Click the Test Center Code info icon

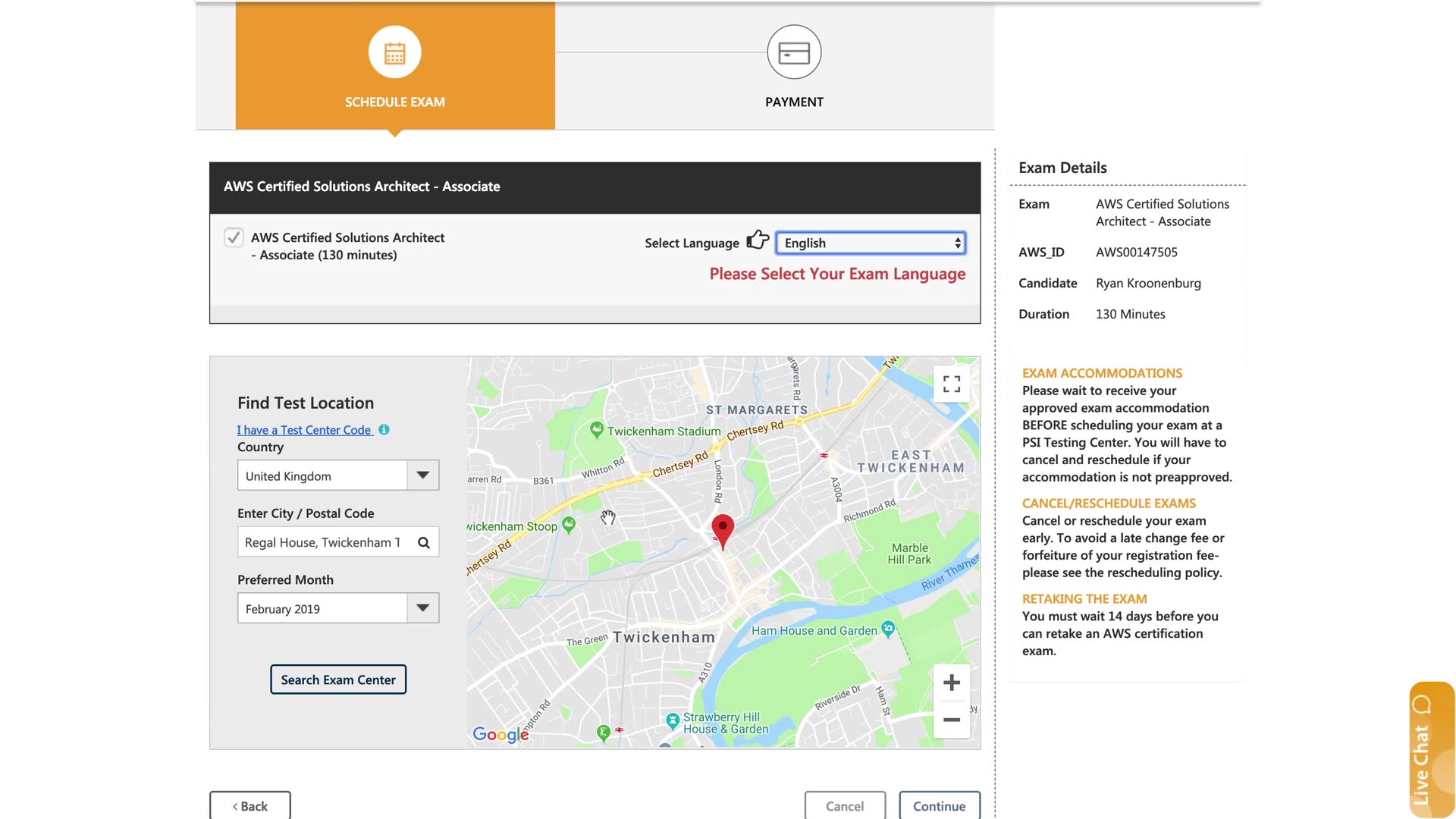click(x=384, y=430)
